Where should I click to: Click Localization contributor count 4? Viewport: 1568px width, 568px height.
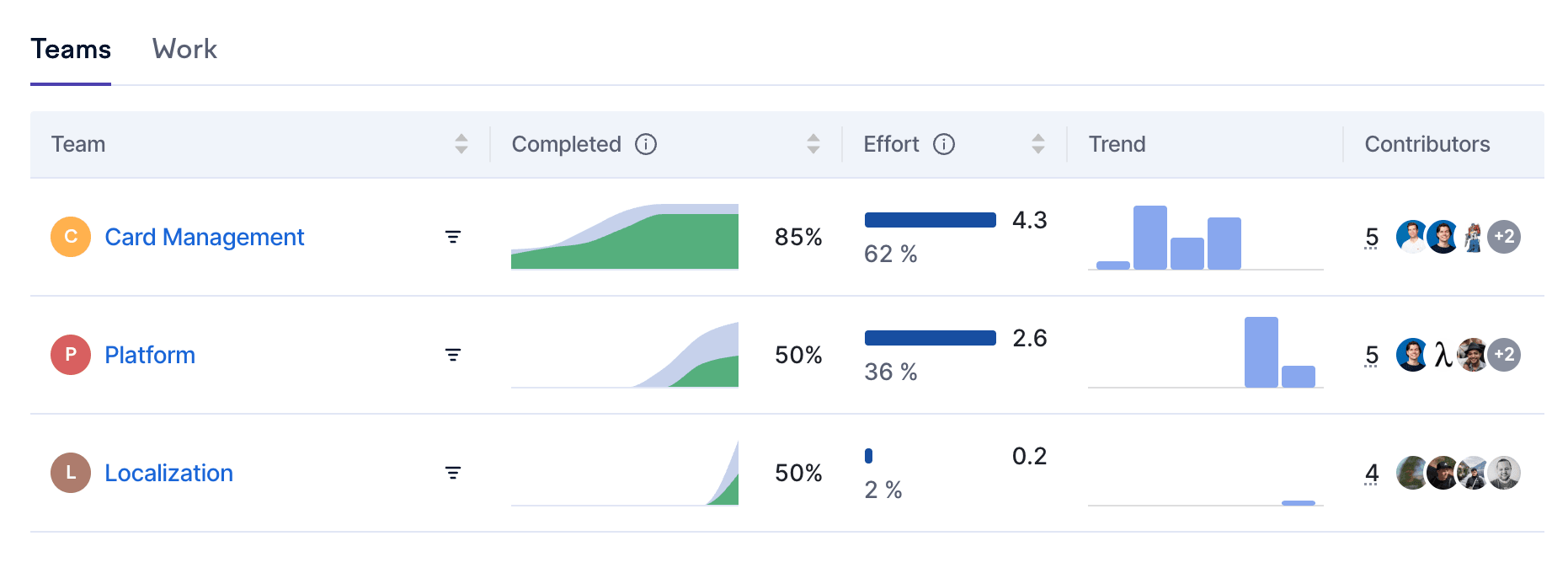click(1372, 473)
